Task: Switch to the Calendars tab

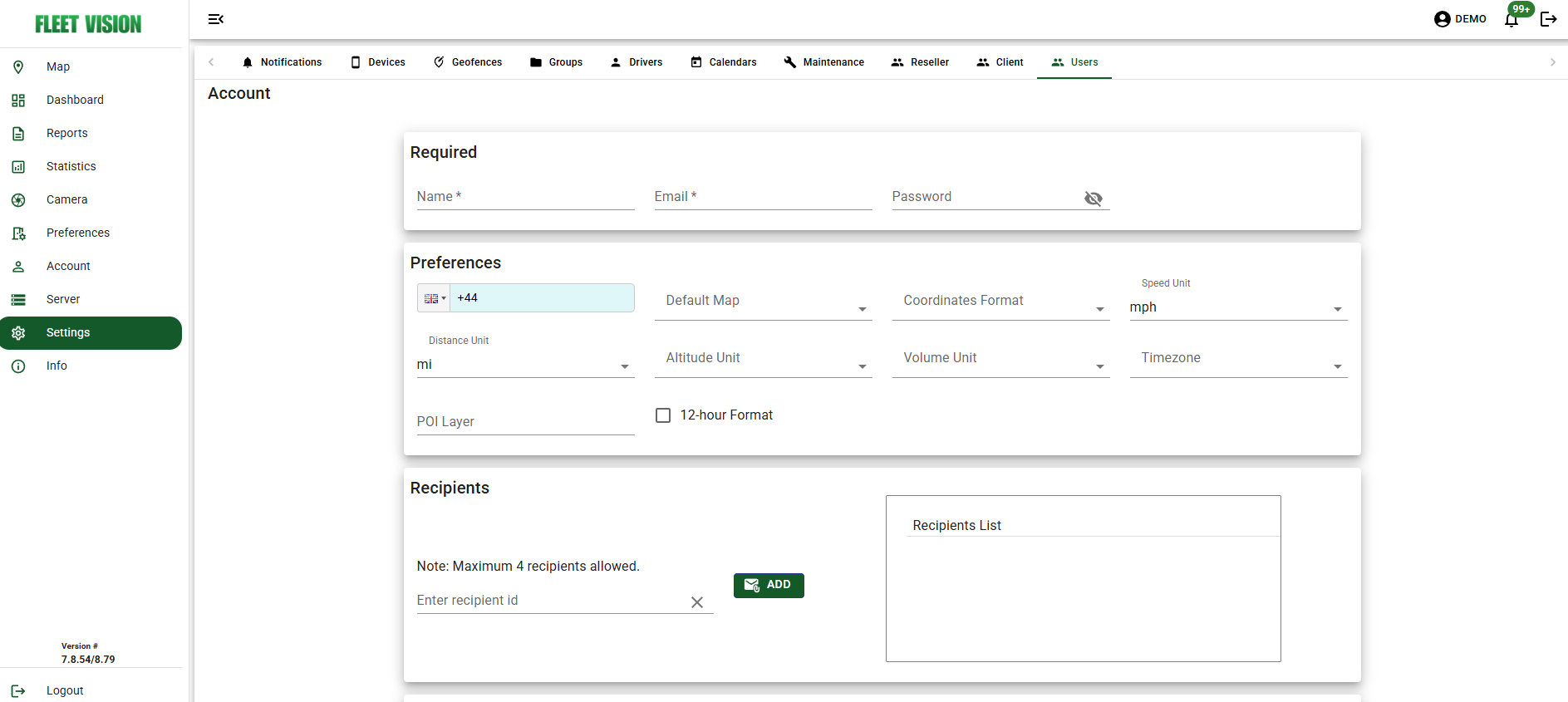Action: tap(724, 62)
